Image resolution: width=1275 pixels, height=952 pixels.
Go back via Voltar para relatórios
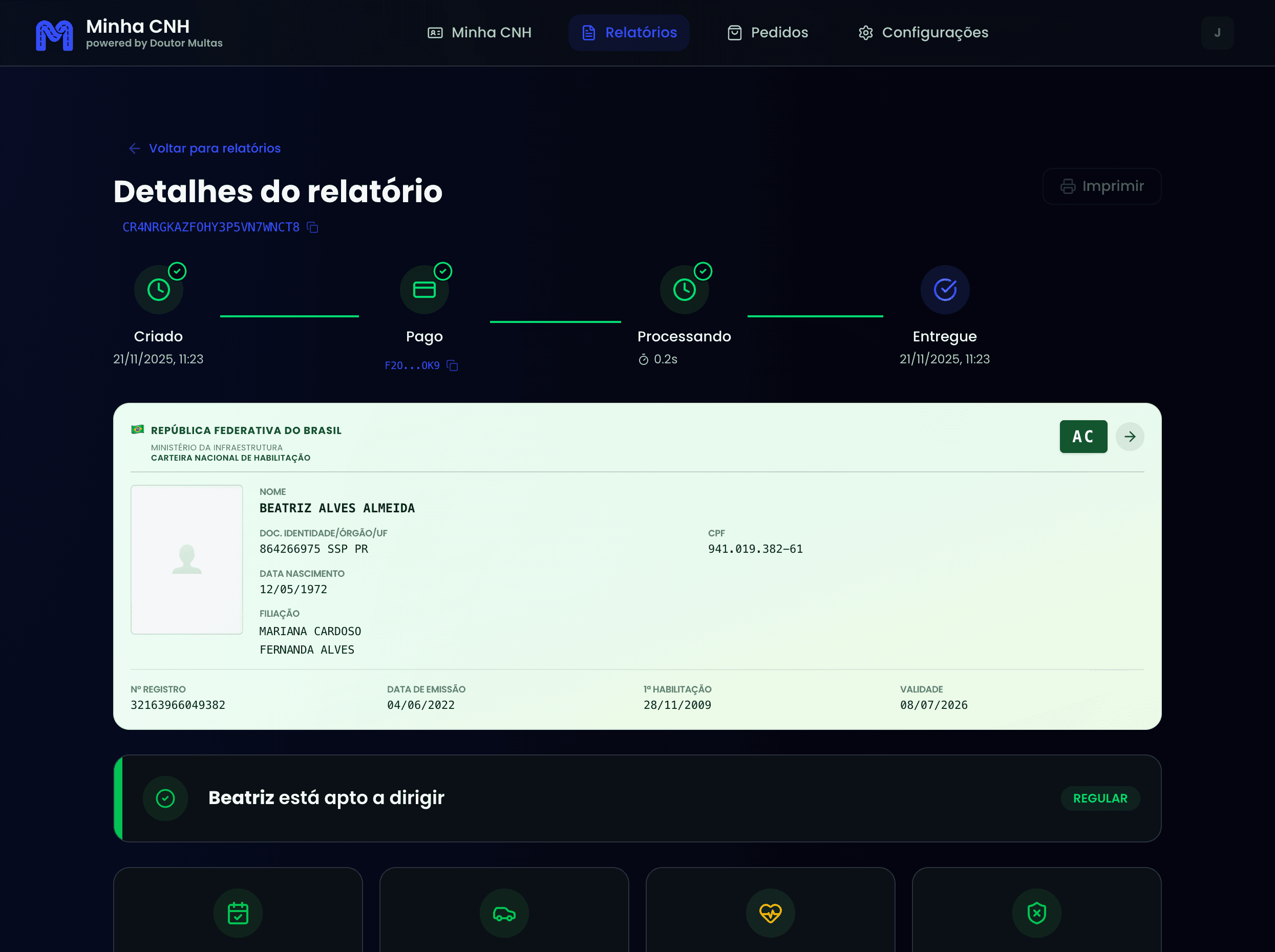[205, 148]
